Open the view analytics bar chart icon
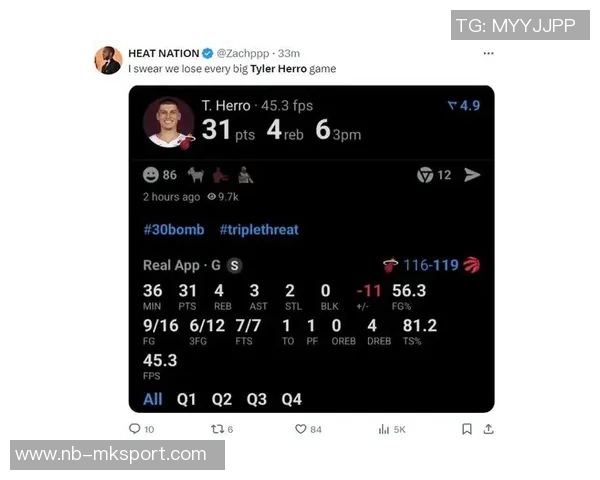 pyautogui.click(x=384, y=429)
